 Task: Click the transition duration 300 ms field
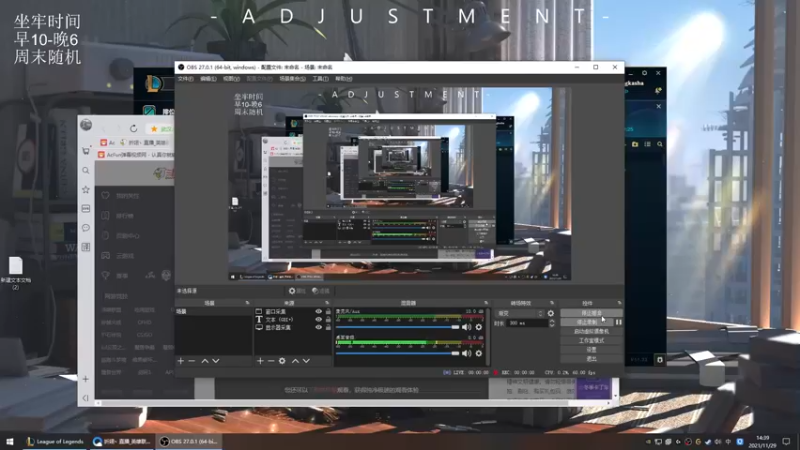click(527, 323)
